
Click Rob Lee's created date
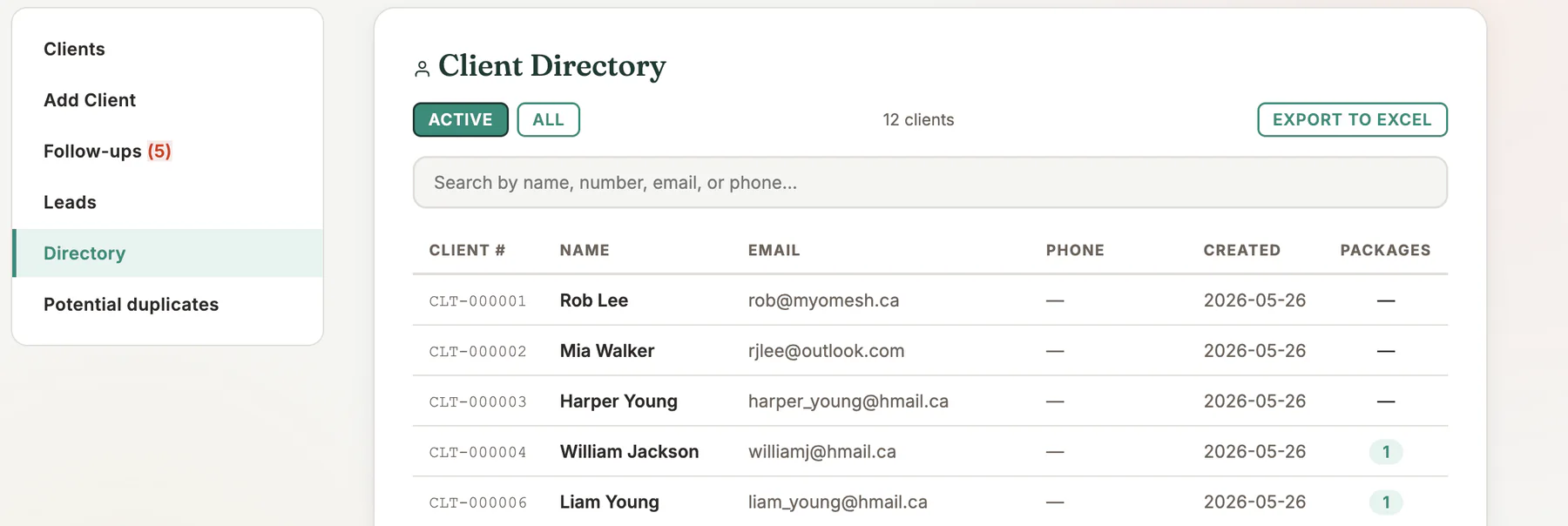[x=1254, y=300]
